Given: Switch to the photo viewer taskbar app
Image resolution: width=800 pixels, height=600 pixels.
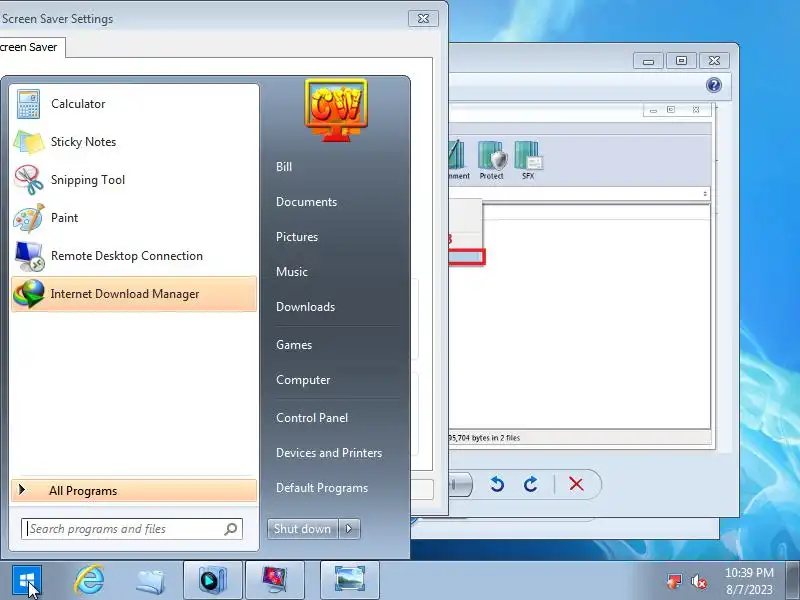Looking at the screenshot, I should pyautogui.click(x=349, y=580).
